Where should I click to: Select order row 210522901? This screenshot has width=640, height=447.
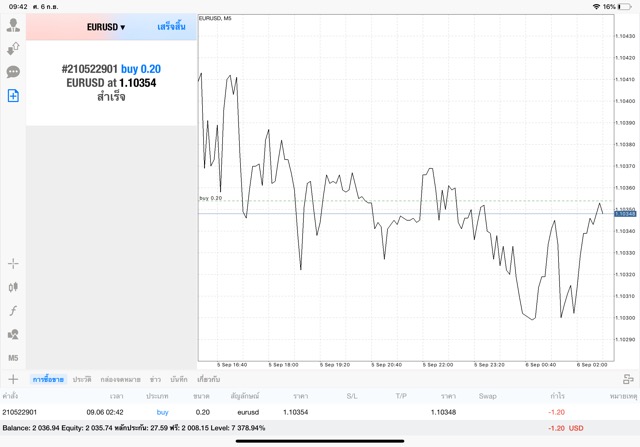tap(320, 412)
